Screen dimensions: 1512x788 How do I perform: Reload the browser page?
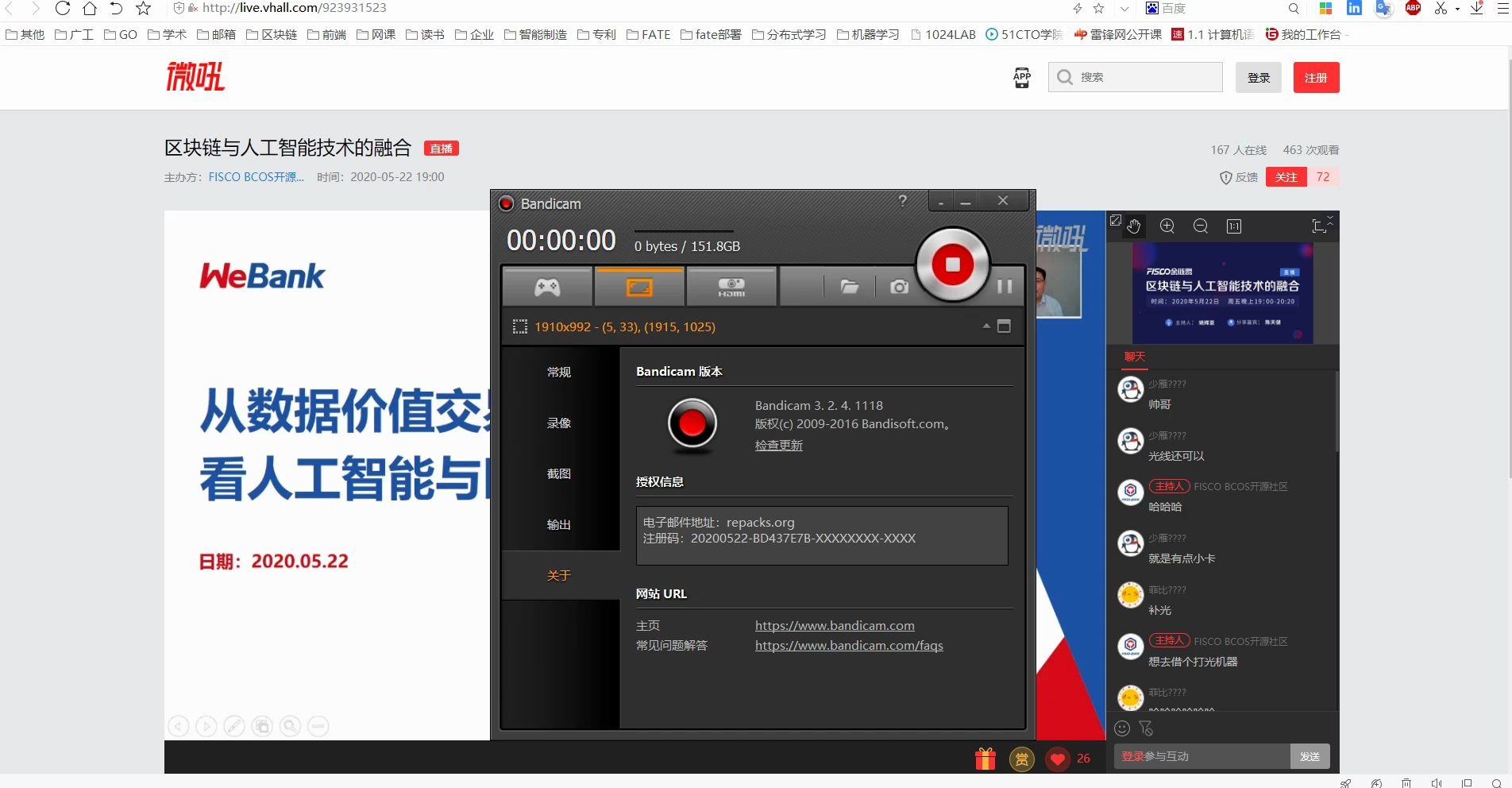[63, 8]
